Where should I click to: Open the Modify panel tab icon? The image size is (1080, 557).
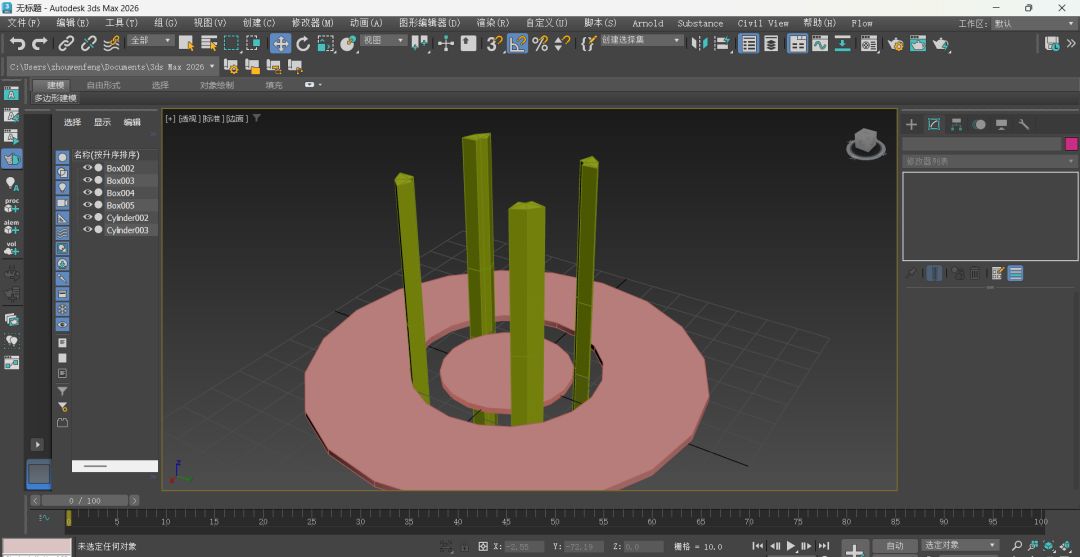pyautogui.click(x=934, y=125)
